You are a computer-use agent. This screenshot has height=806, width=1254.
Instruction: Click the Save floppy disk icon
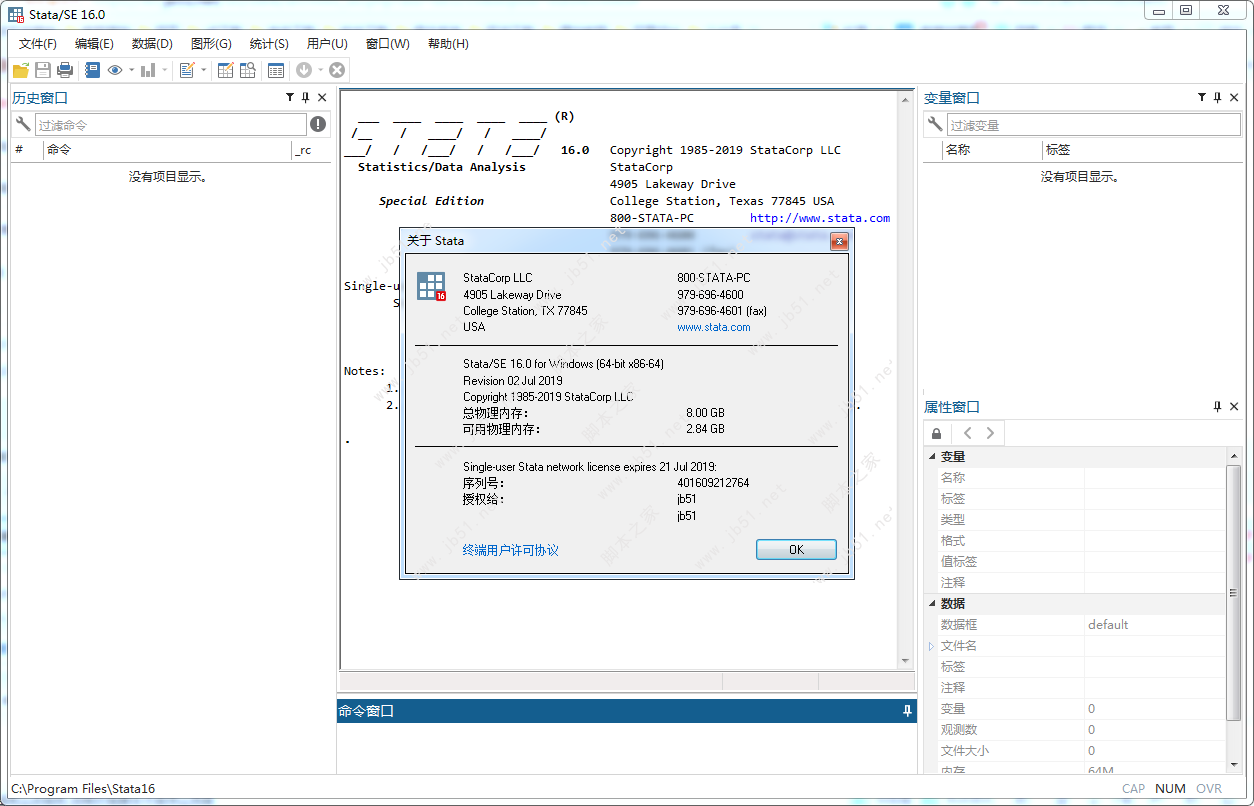coord(43,70)
